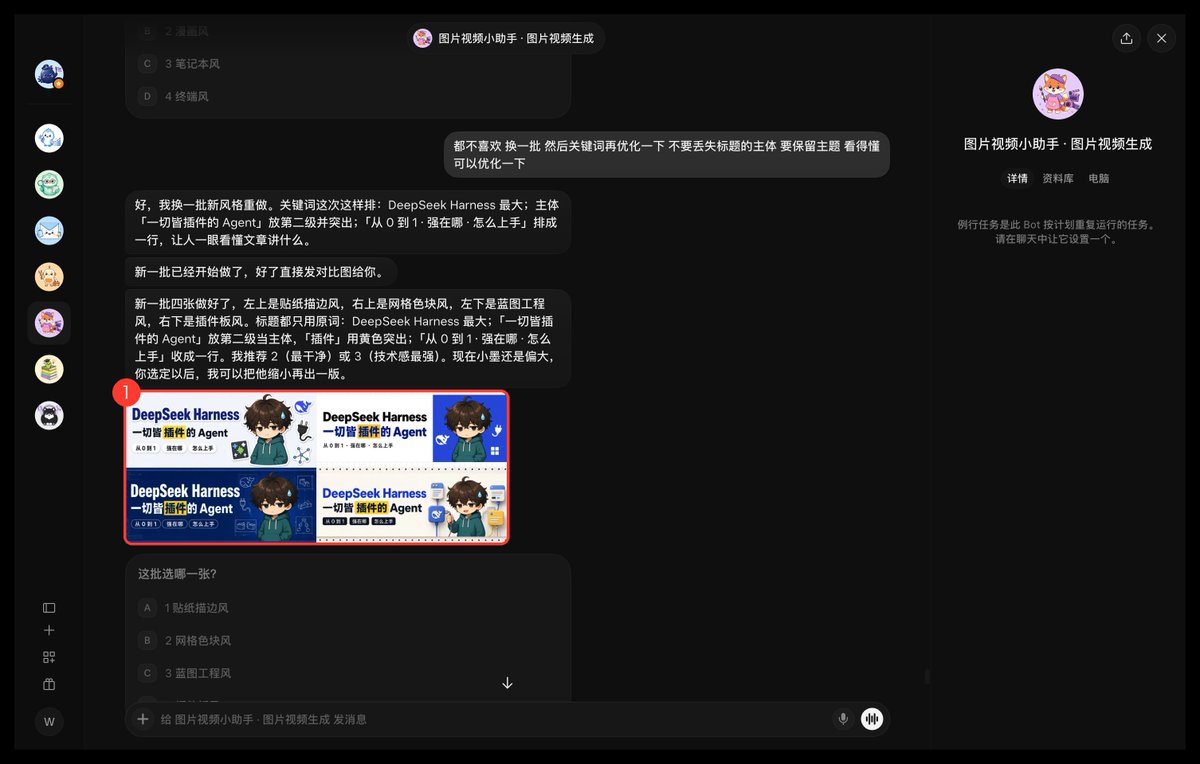The image size is (1200, 764).
Task: Jump to latest with down arrow
Action: pos(507,683)
